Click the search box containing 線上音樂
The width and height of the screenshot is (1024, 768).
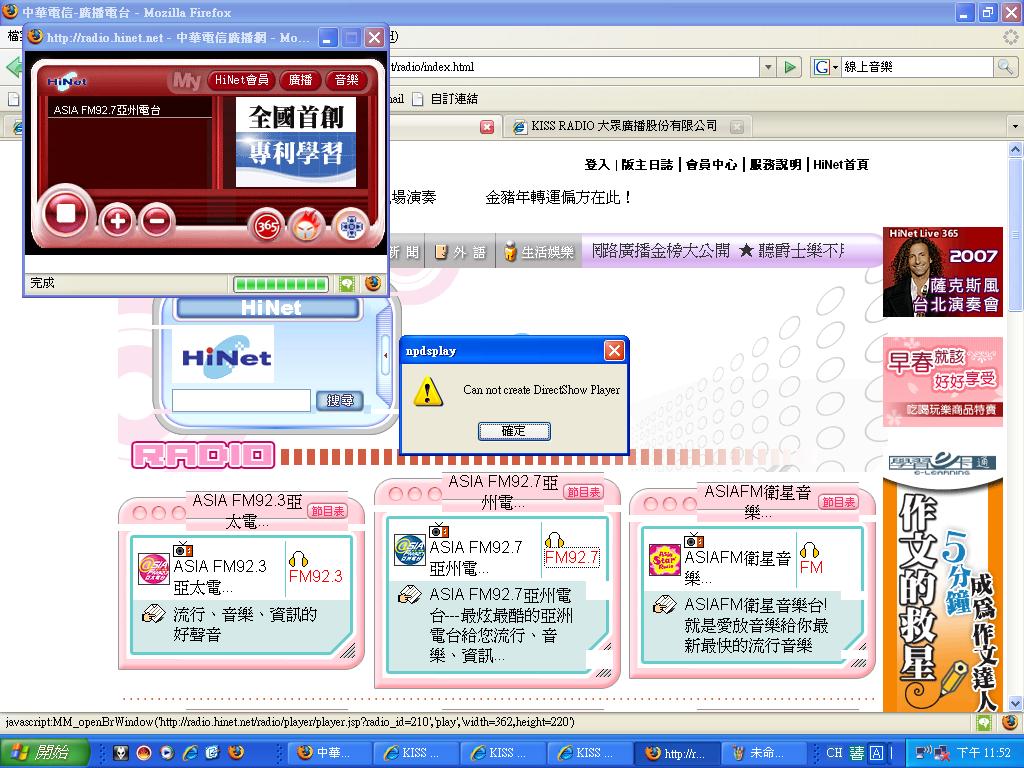(x=916, y=67)
